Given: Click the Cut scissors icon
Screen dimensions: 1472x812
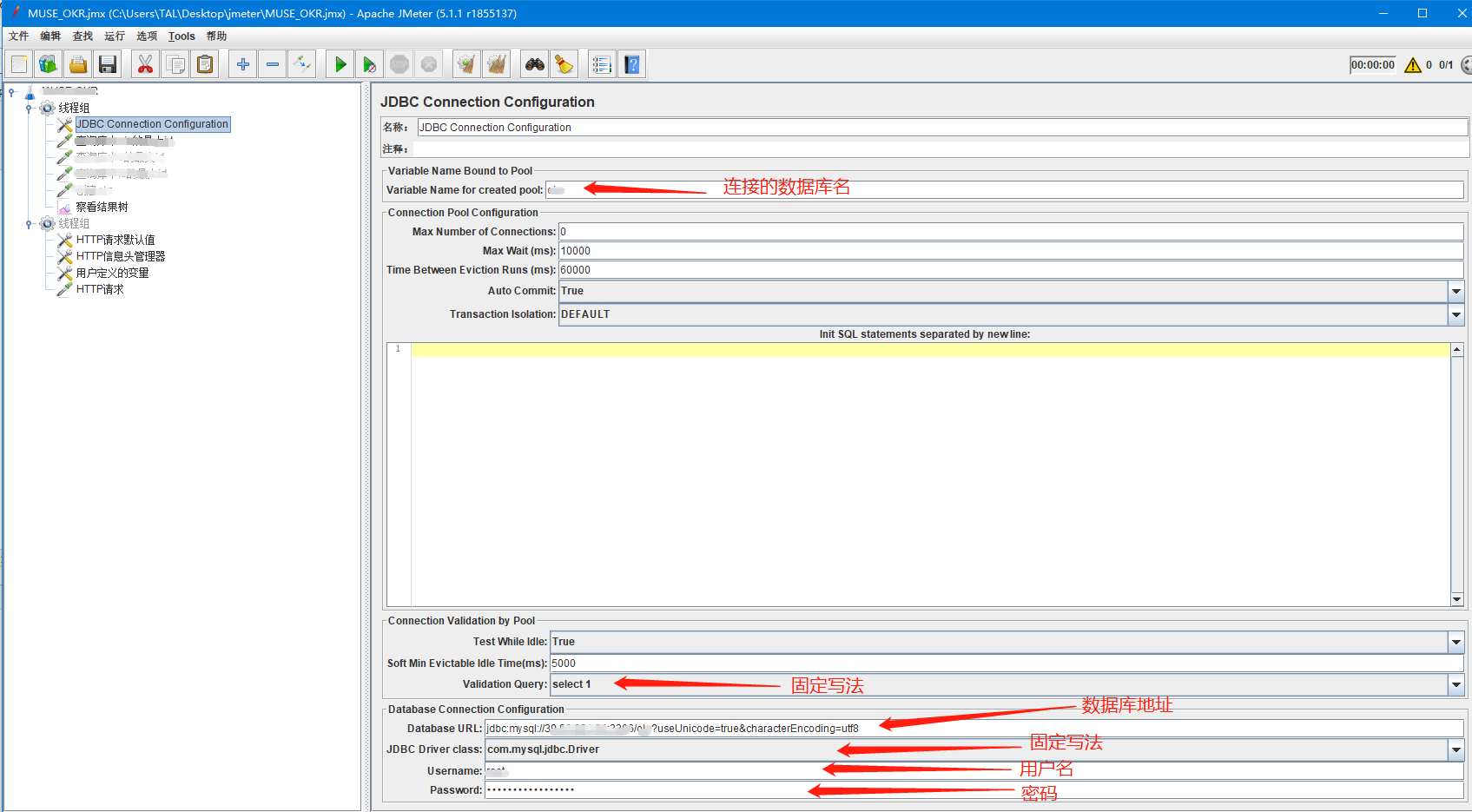Looking at the screenshot, I should (145, 64).
